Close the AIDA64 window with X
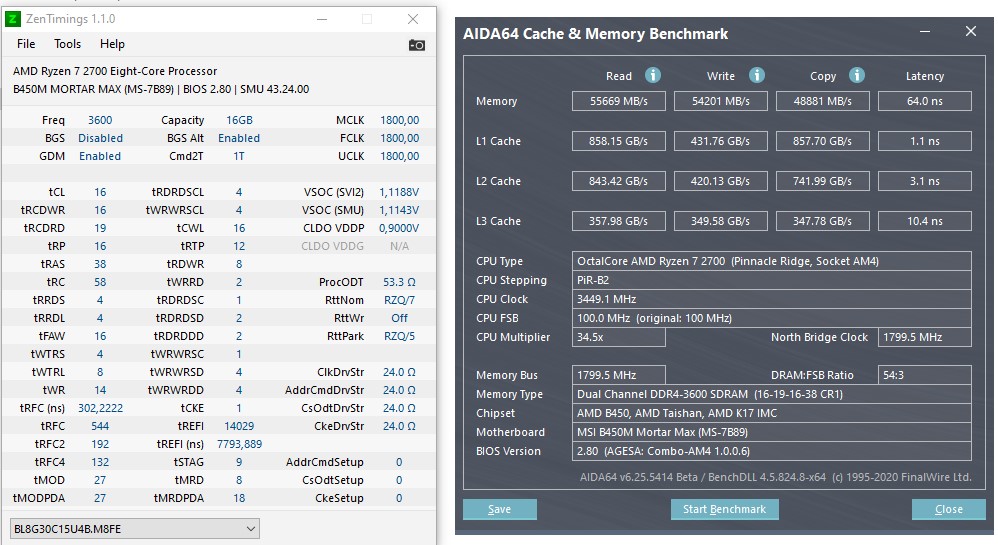 (x=971, y=31)
